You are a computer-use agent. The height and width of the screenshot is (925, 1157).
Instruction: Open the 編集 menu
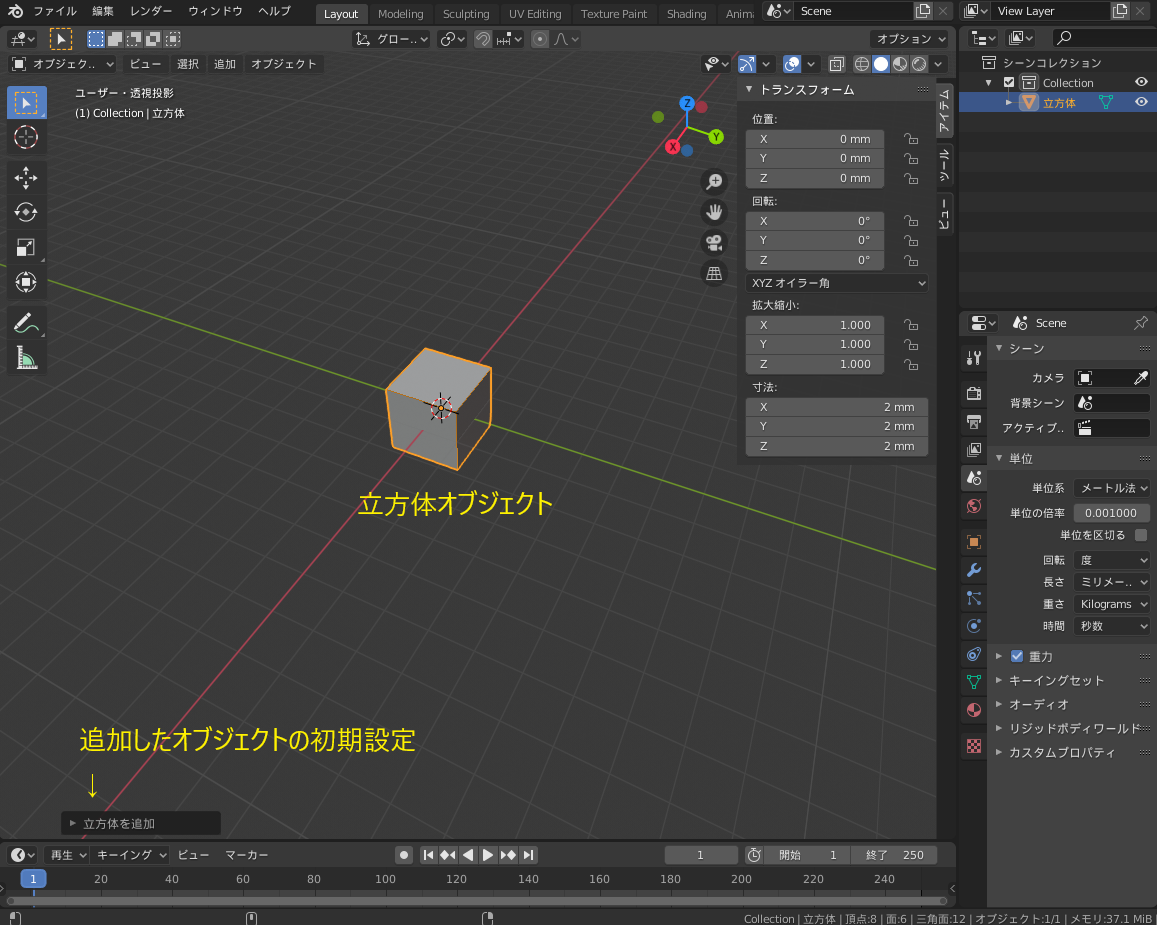click(x=103, y=11)
